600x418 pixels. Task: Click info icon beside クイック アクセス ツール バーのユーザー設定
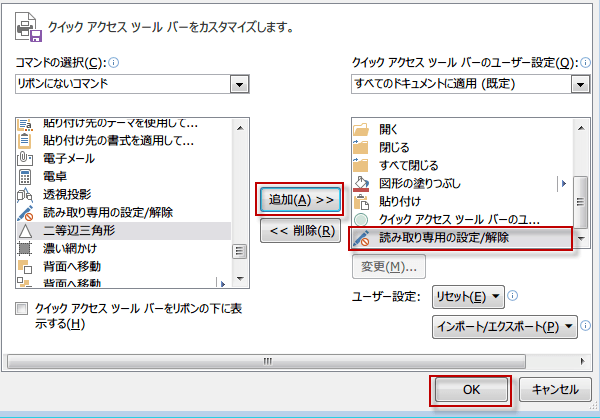tap(585, 62)
